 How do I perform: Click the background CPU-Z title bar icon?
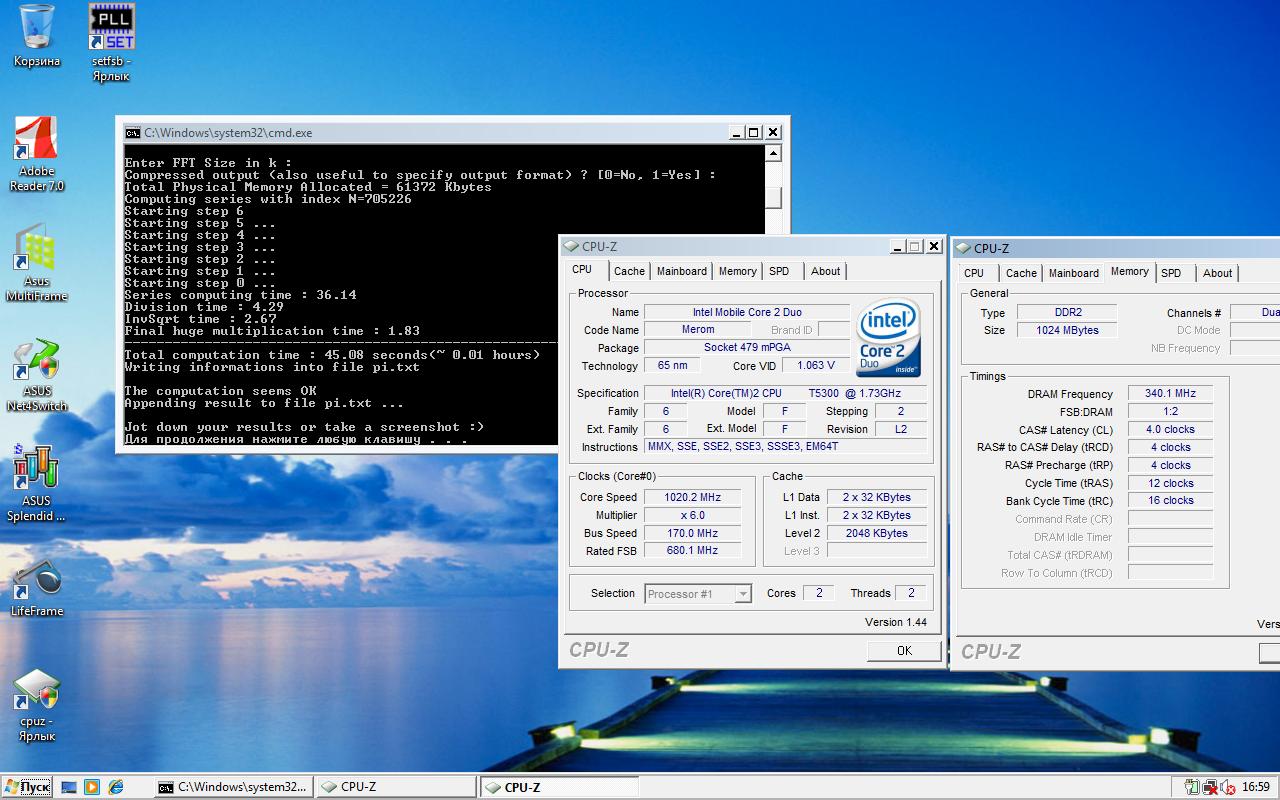(963, 248)
